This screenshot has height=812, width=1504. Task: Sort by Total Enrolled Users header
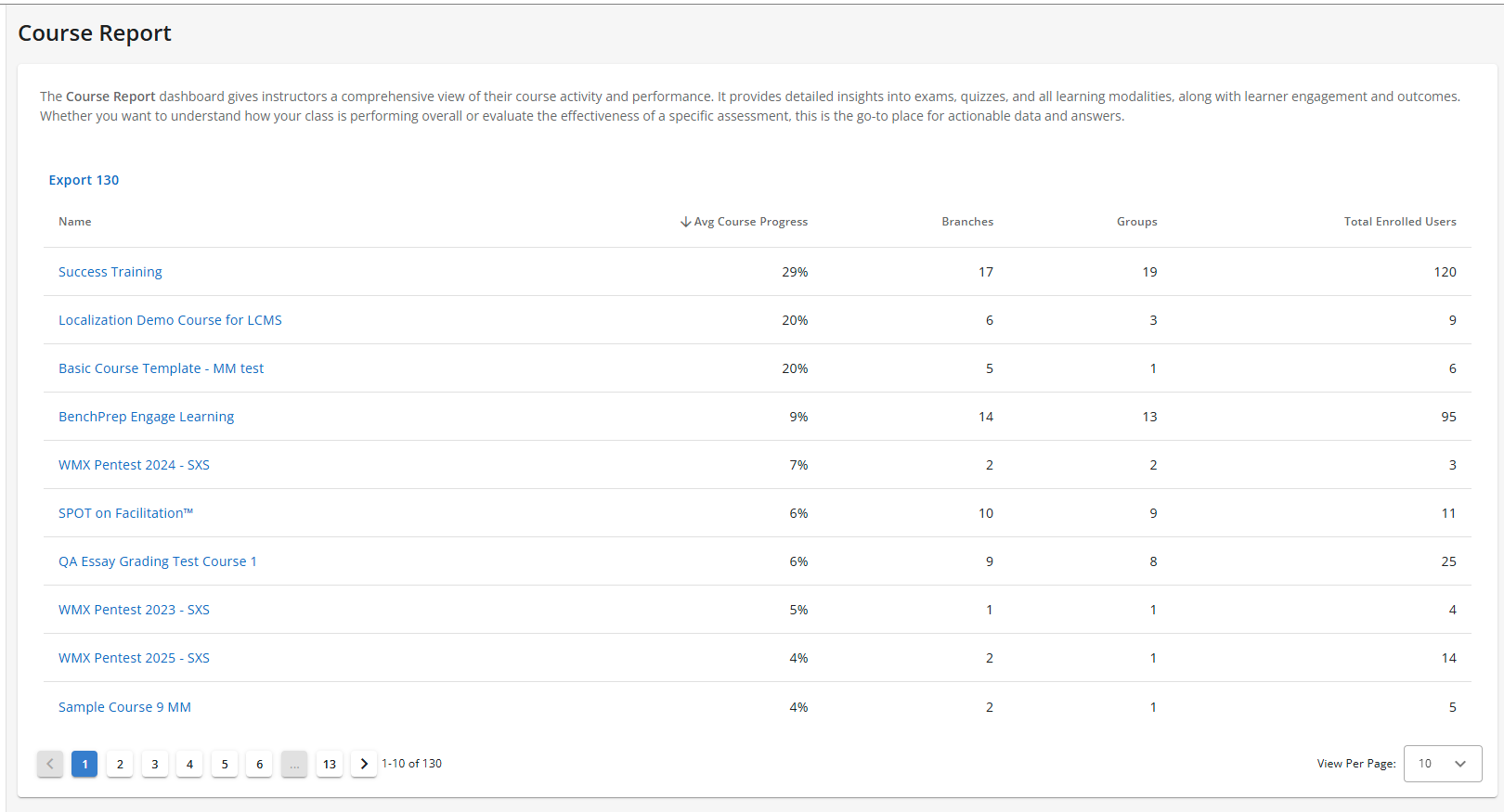point(1399,222)
